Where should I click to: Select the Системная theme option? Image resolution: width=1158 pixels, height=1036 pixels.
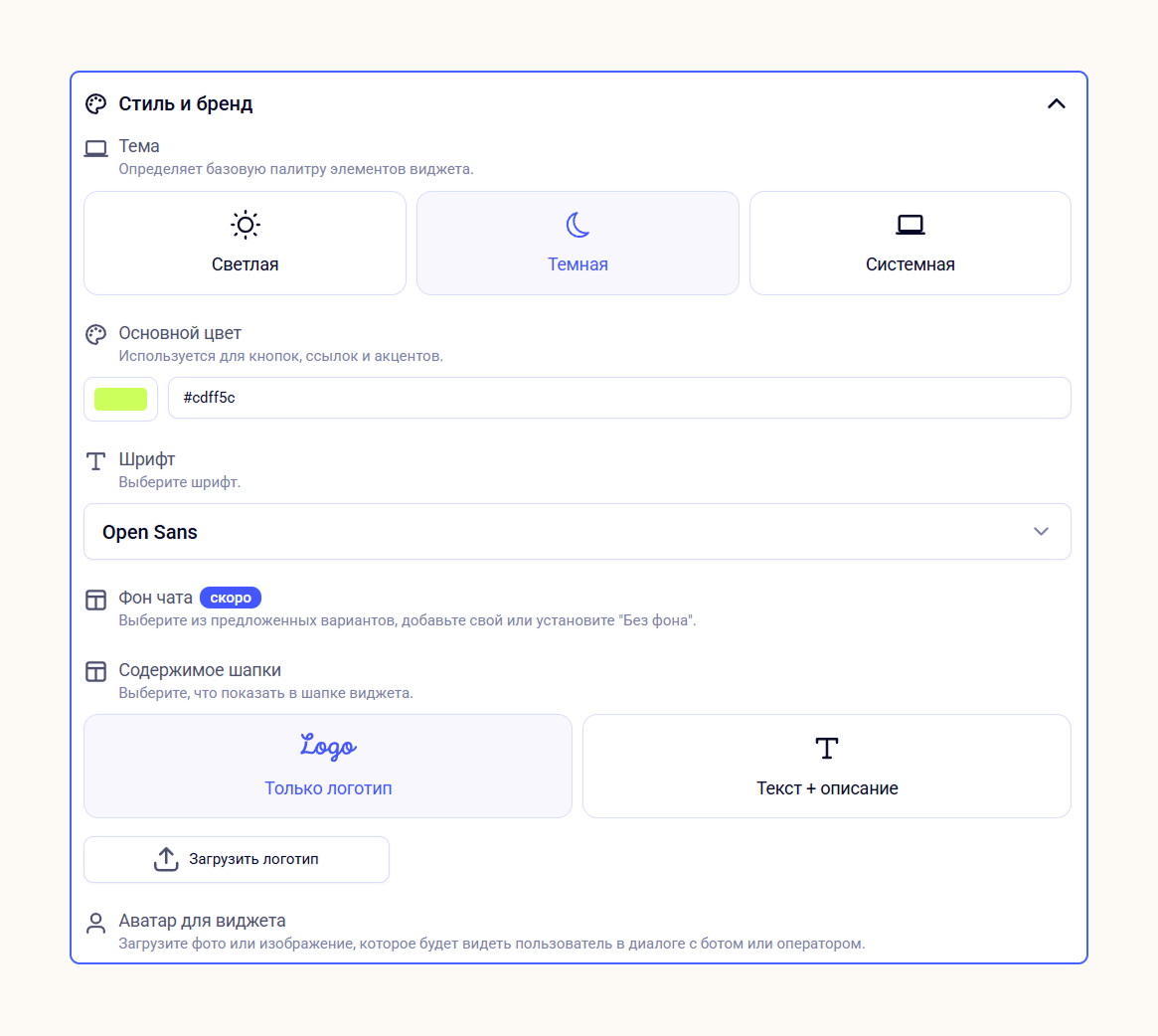point(910,244)
